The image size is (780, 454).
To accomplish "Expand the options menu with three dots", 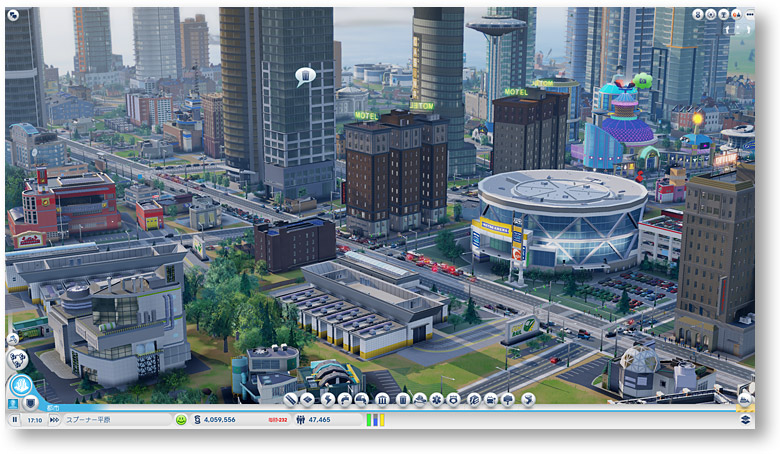I will (x=749, y=15).
